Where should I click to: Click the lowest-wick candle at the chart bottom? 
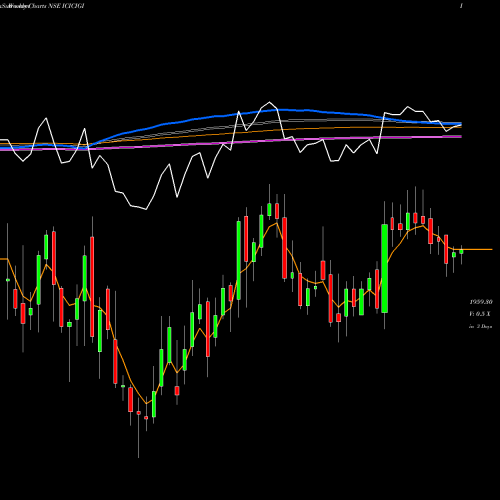139,413
